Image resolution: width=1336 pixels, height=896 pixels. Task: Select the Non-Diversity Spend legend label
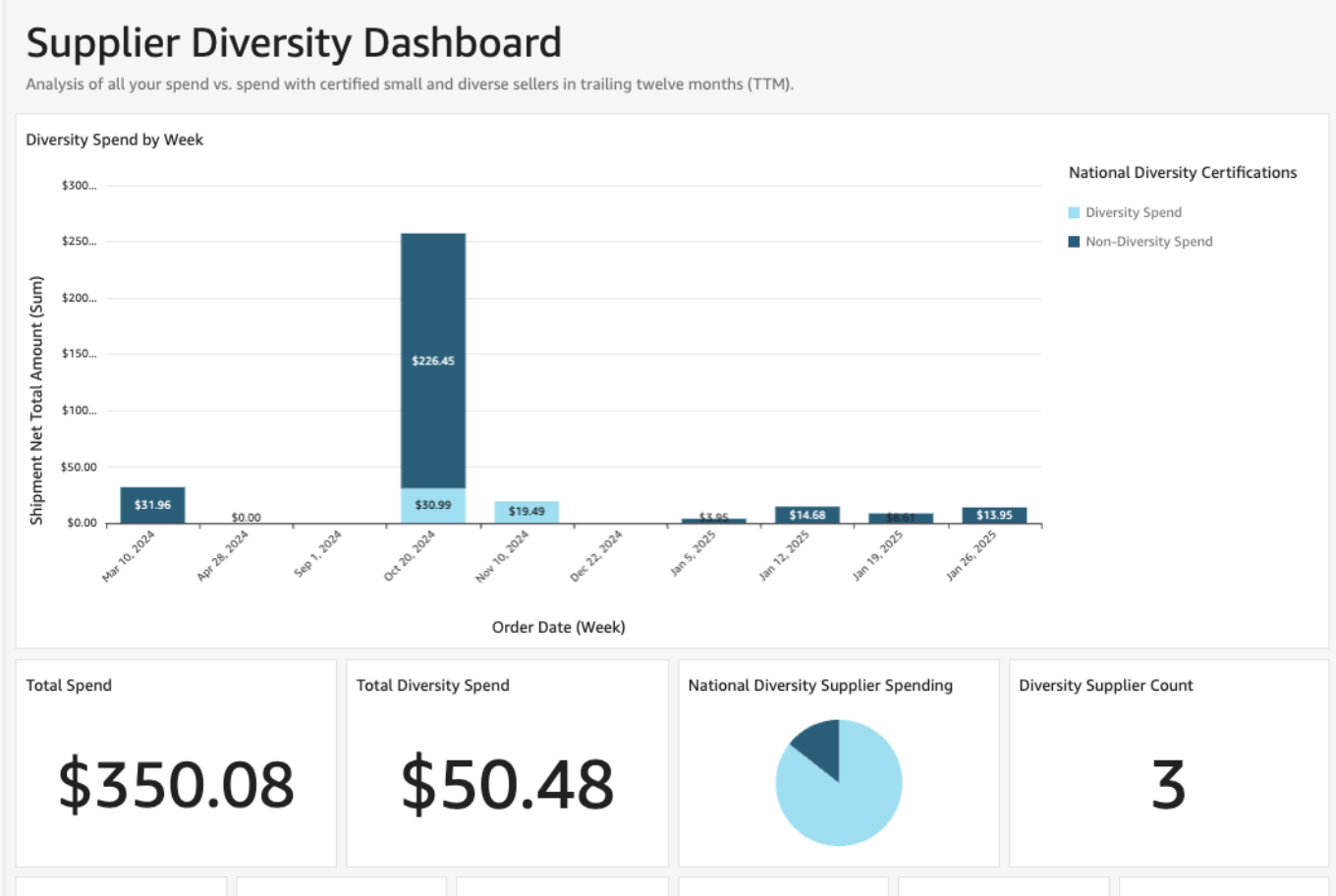click(x=1148, y=242)
